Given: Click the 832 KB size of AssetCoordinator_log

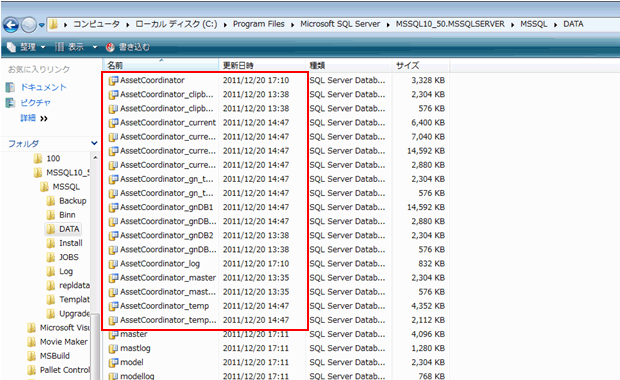Looking at the screenshot, I should [431, 264].
